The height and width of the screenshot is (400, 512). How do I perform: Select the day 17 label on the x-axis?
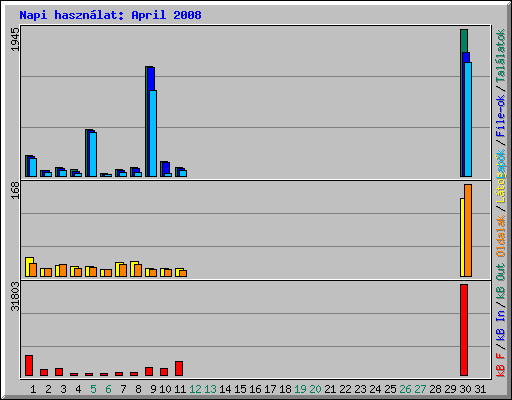270,389
